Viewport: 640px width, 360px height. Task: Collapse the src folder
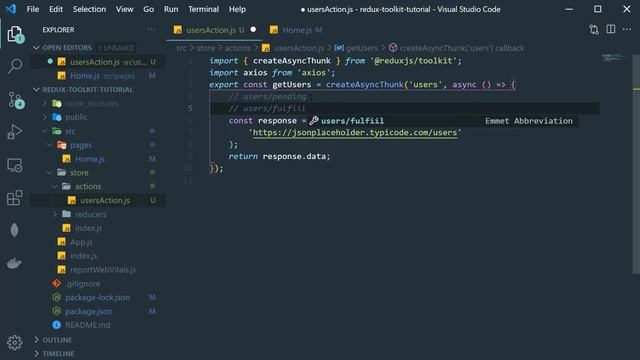[x=45, y=131]
